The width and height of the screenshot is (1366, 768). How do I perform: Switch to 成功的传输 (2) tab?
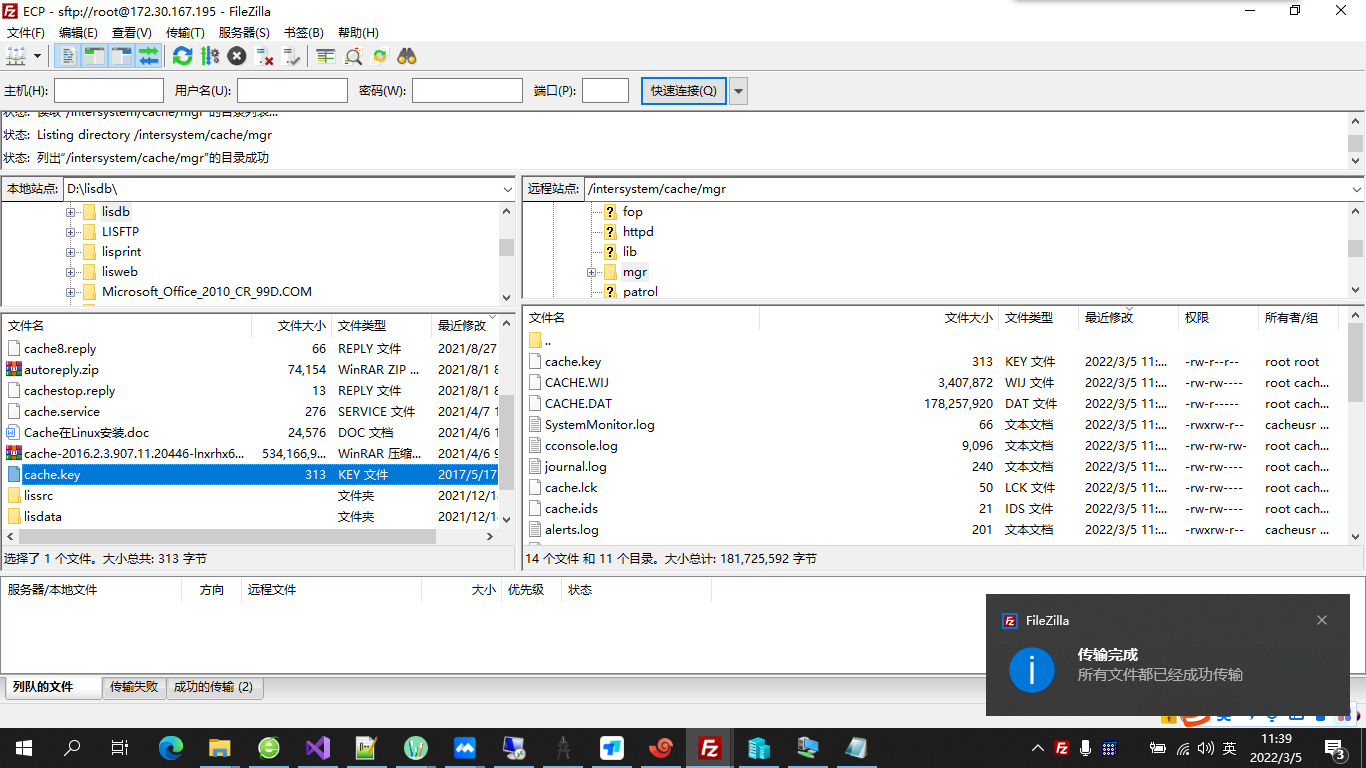click(213, 687)
